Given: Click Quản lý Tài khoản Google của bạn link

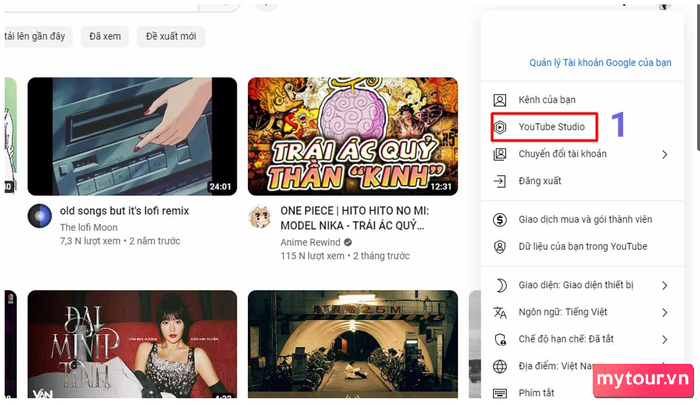Looking at the screenshot, I should (x=600, y=63).
